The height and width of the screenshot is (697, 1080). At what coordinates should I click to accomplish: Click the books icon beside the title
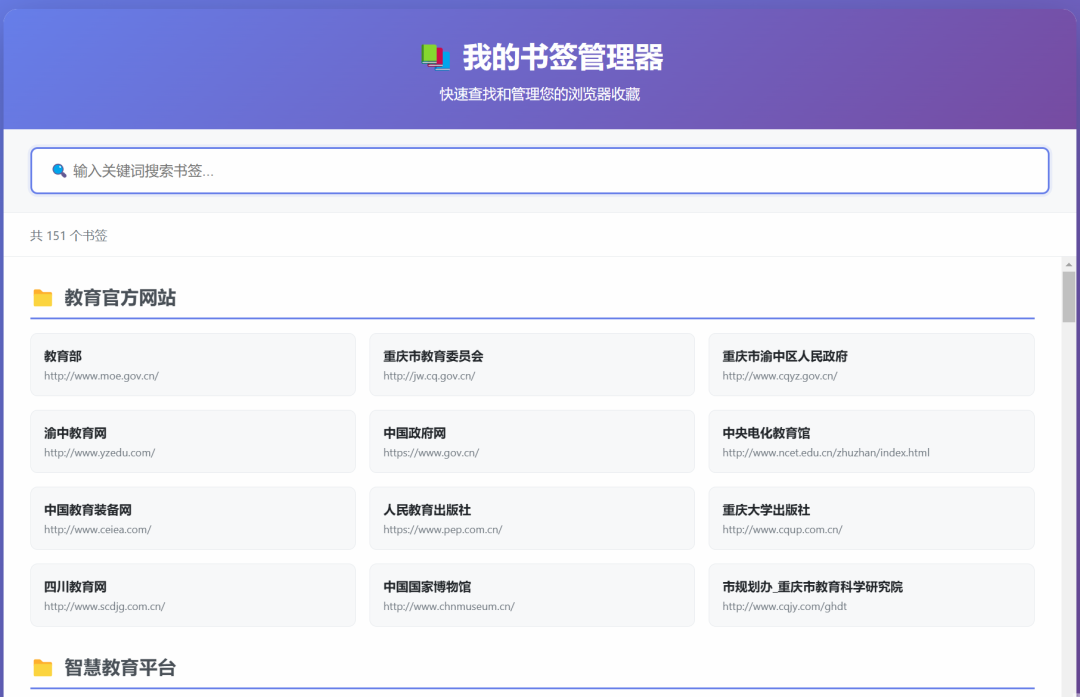click(x=435, y=57)
